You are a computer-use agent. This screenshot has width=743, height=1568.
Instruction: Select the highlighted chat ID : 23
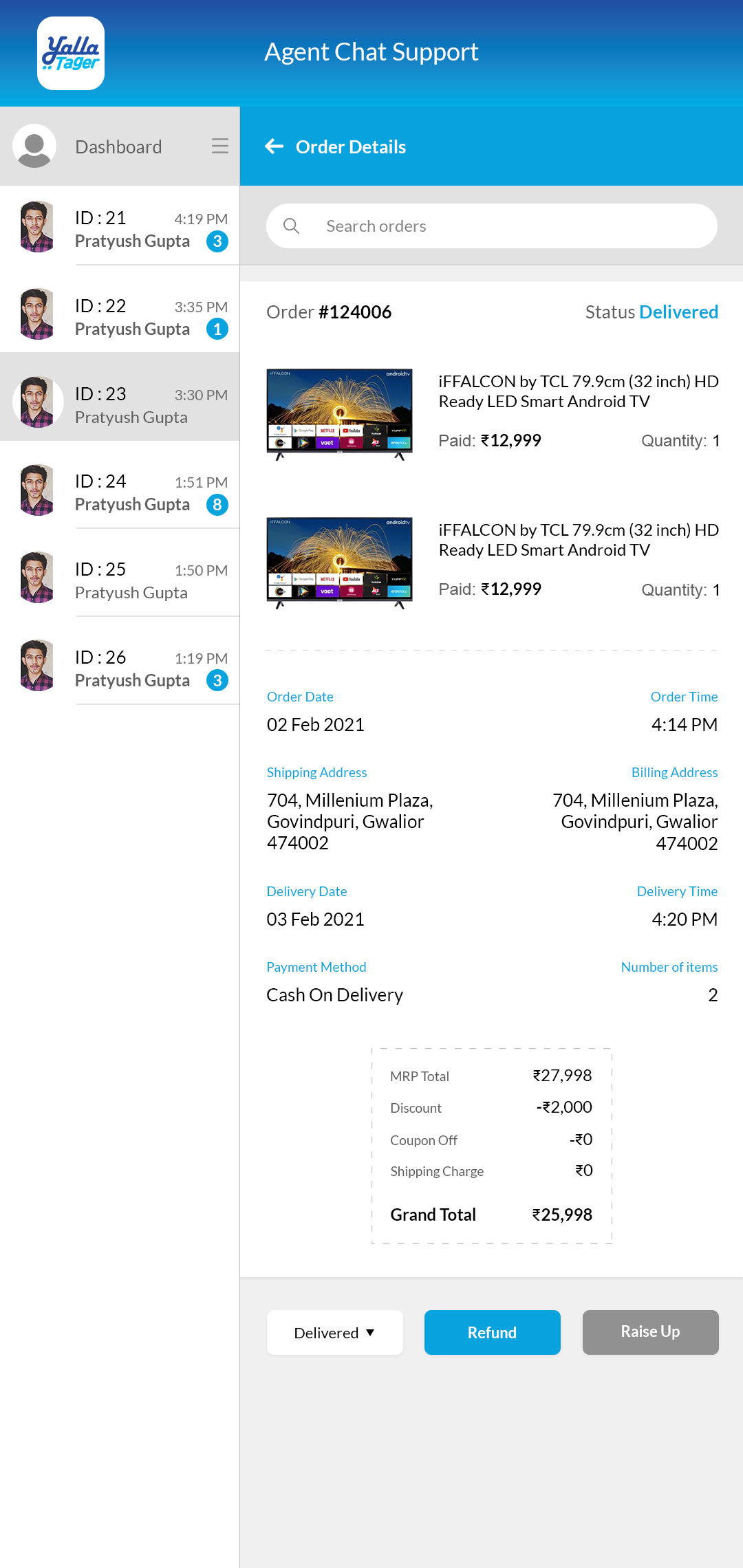(x=131, y=404)
